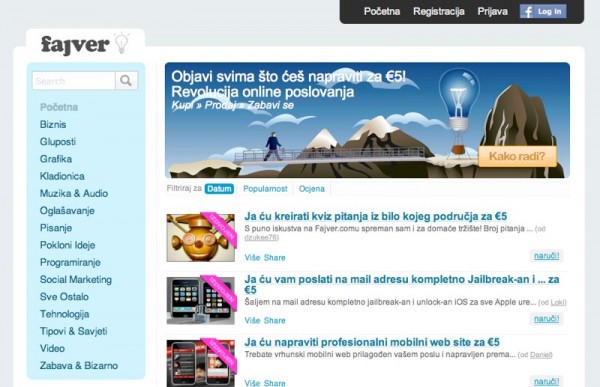Open Početna in the top navigation bar
The height and width of the screenshot is (387, 600).
(x=382, y=11)
